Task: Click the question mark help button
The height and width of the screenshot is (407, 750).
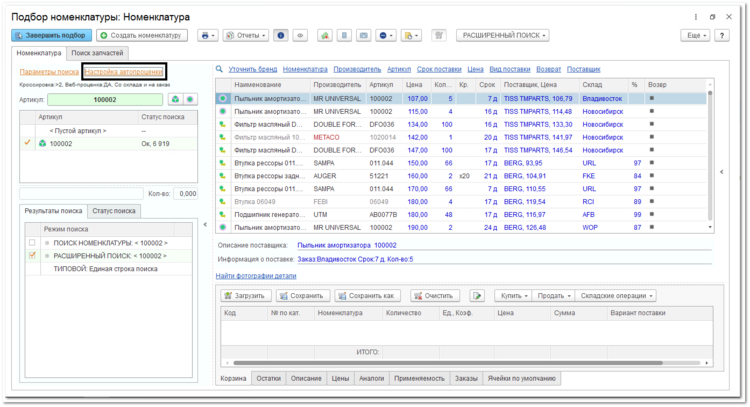Action: (x=722, y=35)
